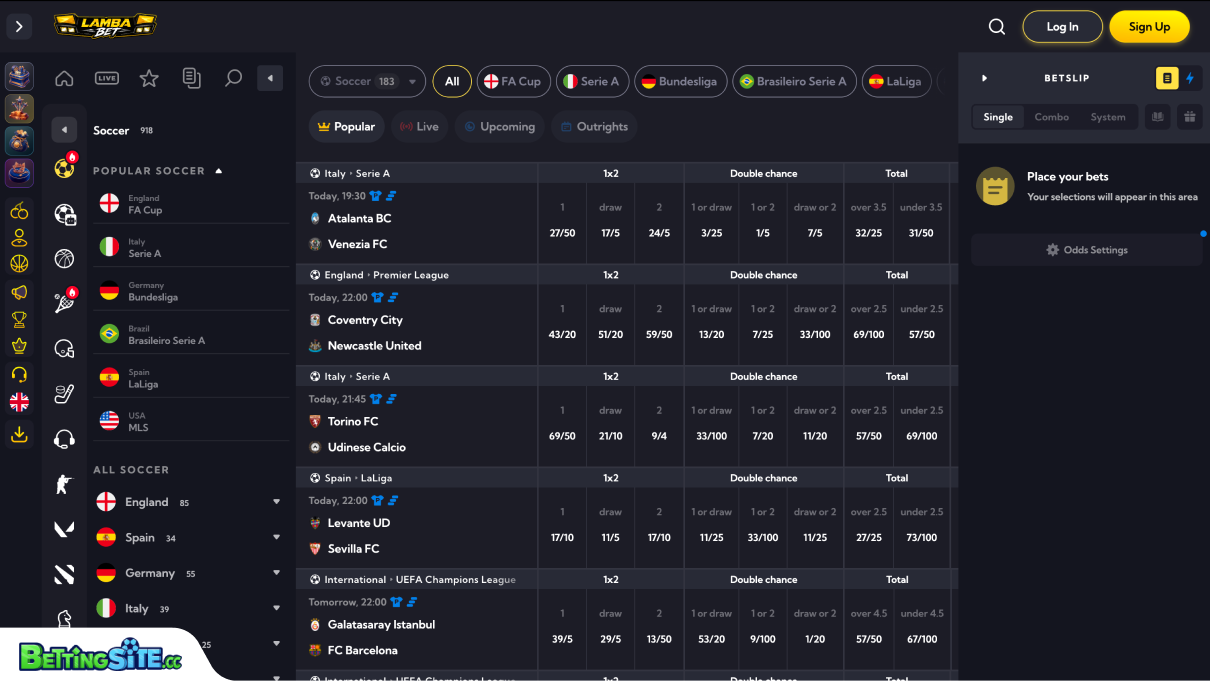The image size is (1210, 681).
Task: Open Odds Settings
Action: point(1087,250)
